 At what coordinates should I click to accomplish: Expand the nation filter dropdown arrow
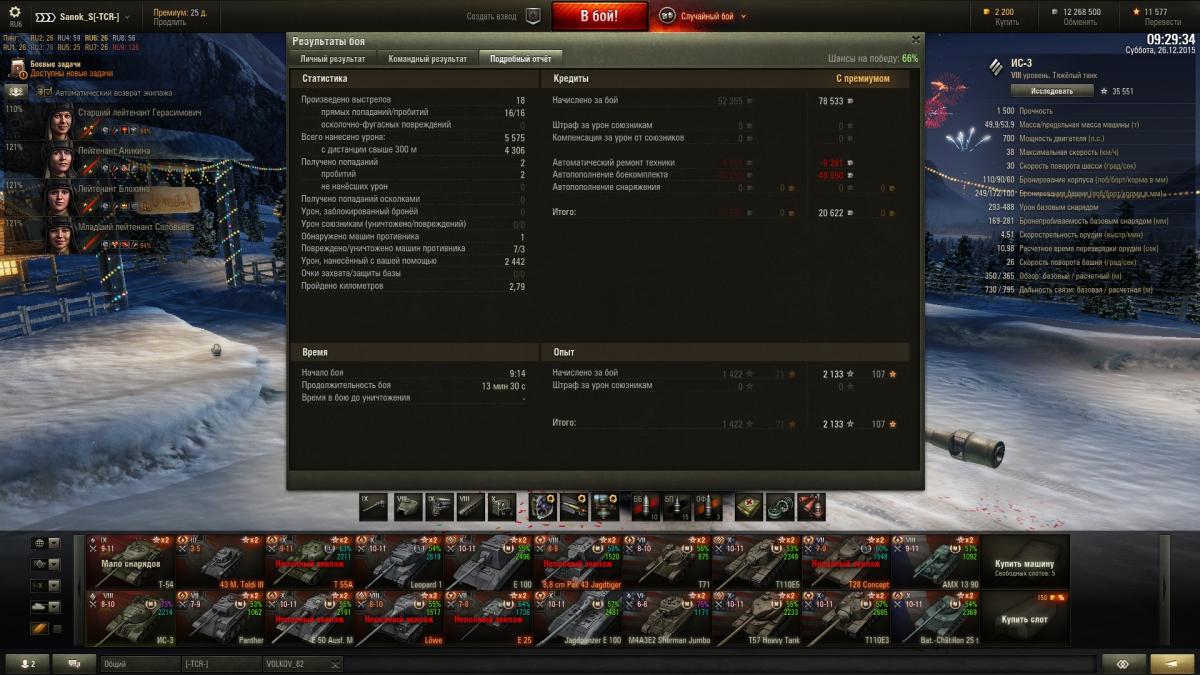tap(54, 543)
